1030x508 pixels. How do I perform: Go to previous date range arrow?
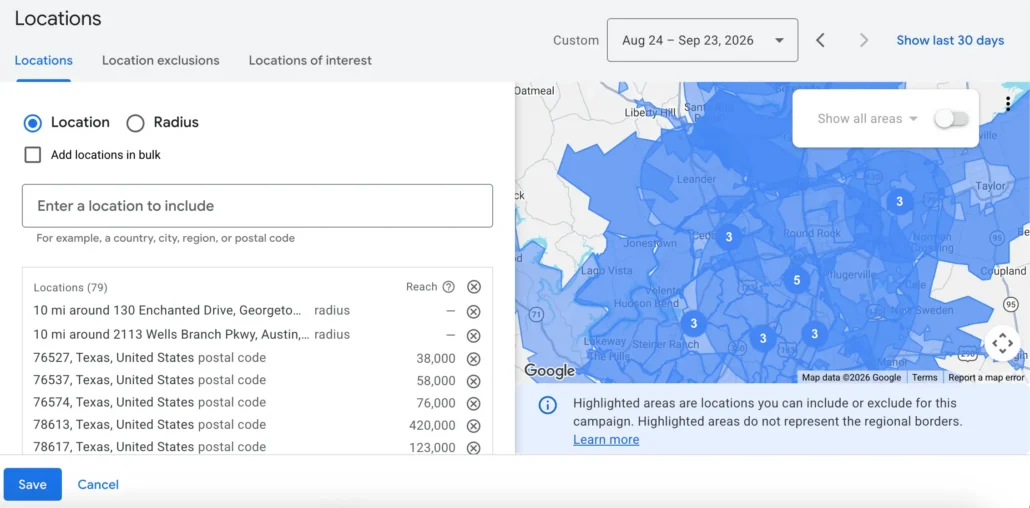820,40
